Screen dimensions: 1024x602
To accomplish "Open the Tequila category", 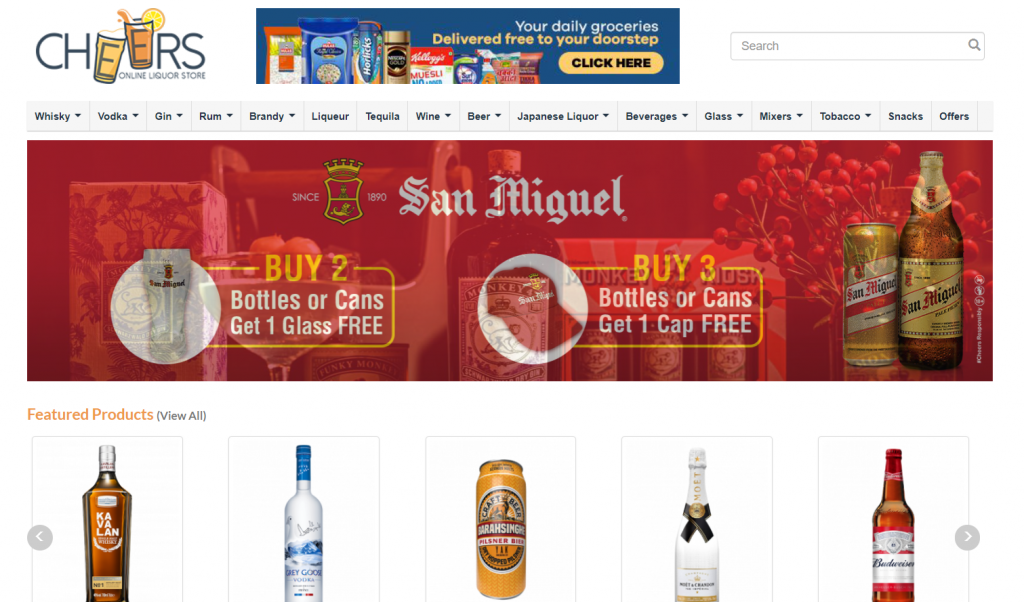I will coord(381,116).
